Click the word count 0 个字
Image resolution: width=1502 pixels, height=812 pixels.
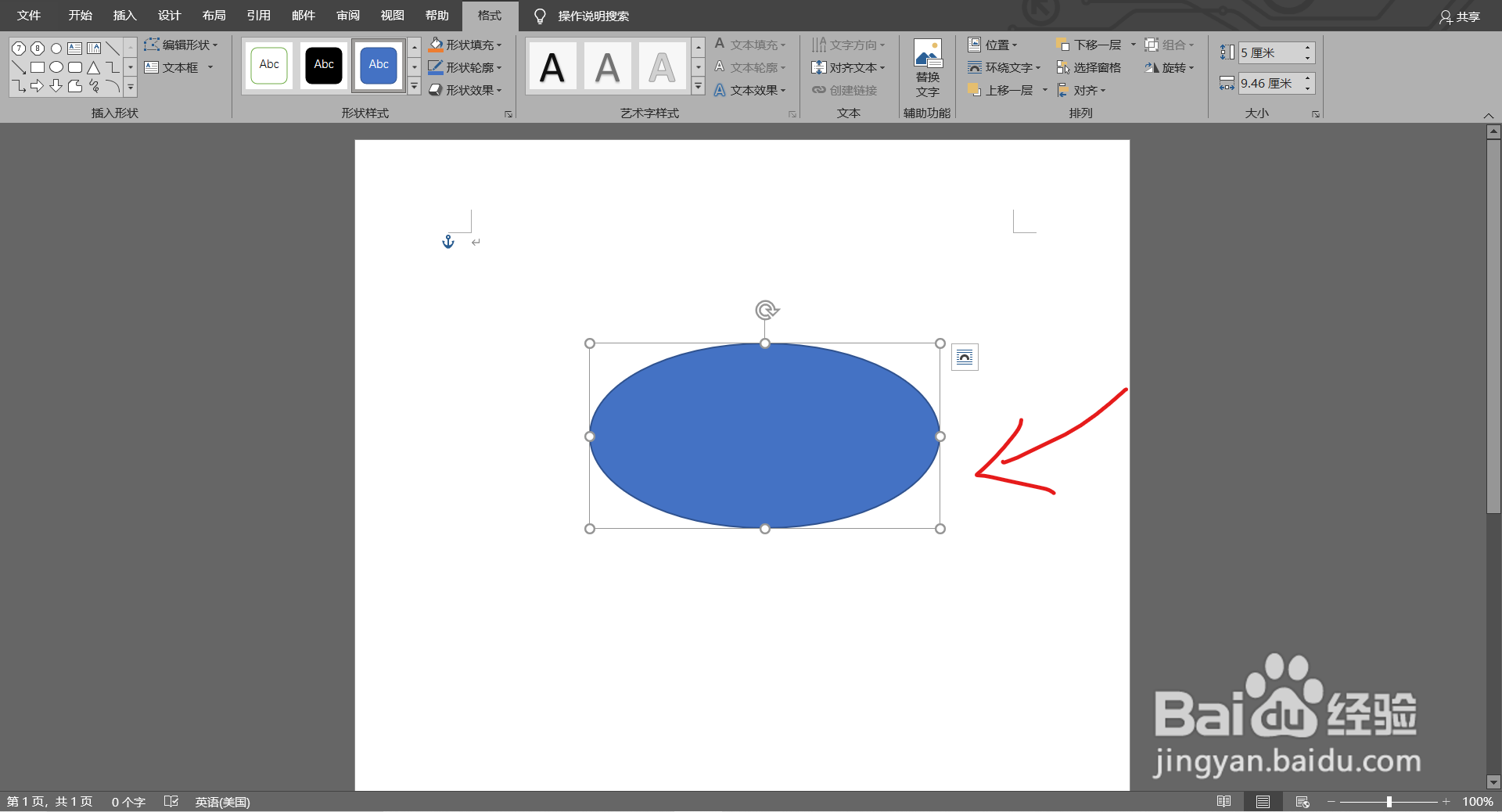tap(128, 802)
